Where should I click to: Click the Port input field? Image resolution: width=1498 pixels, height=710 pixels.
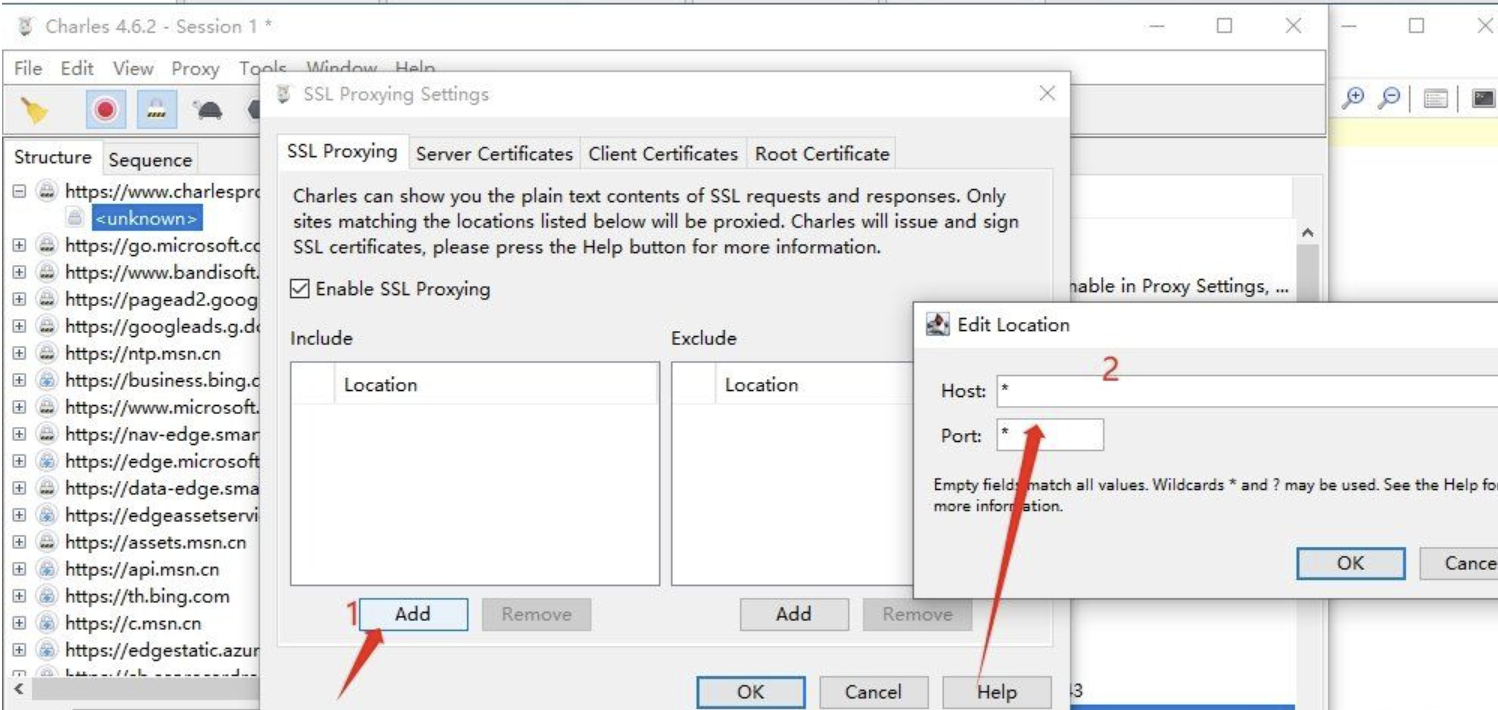1050,435
